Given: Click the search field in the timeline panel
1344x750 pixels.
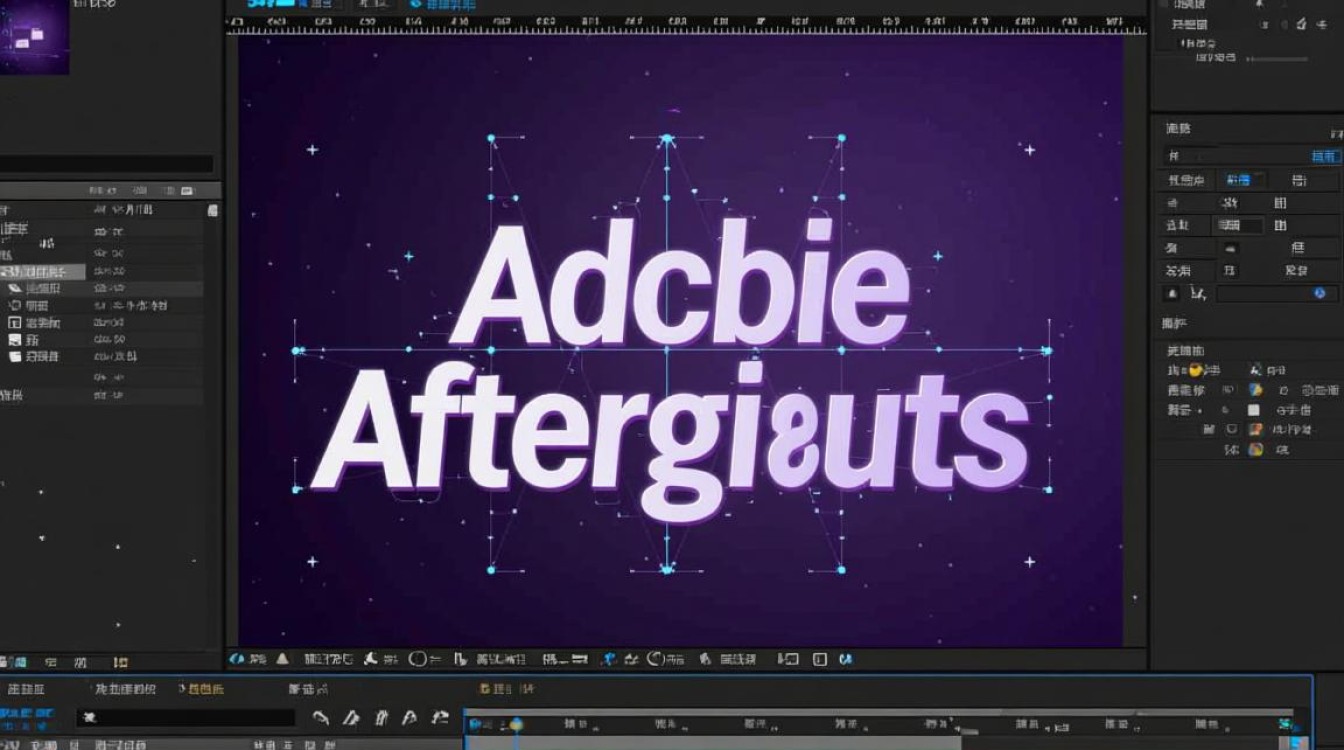Looking at the screenshot, I should (186, 717).
